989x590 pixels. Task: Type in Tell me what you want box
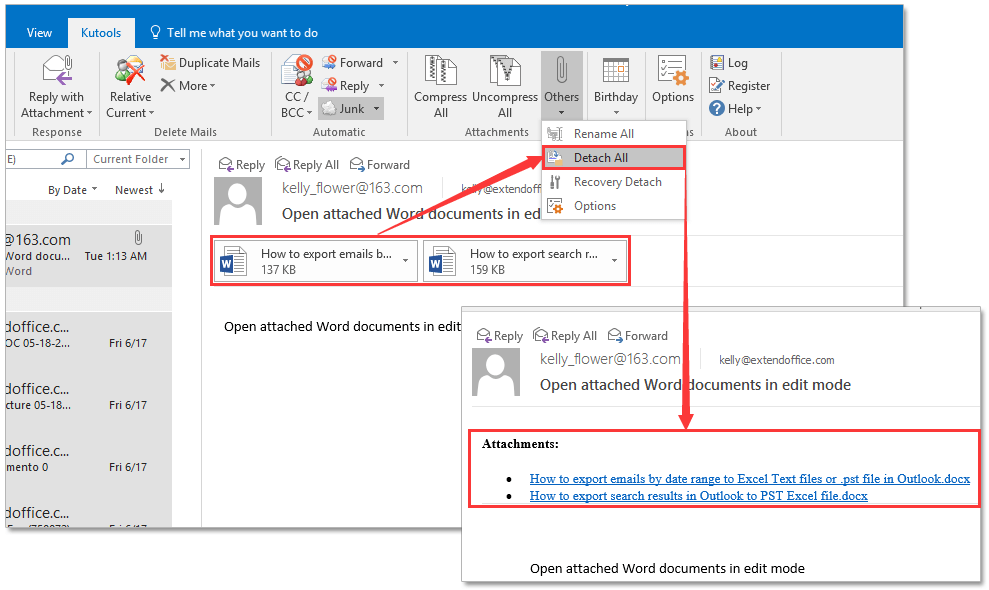pyautogui.click(x=242, y=33)
